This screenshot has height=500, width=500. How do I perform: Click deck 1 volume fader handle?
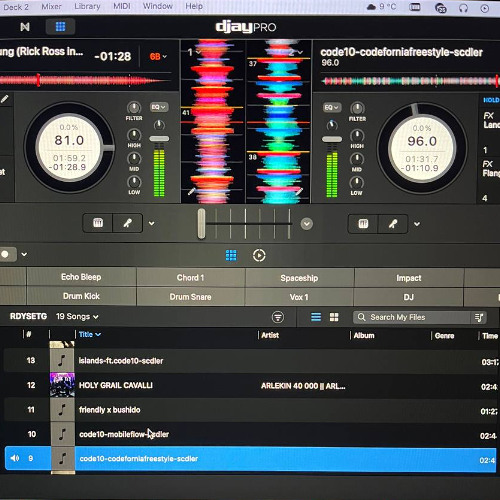[159, 139]
